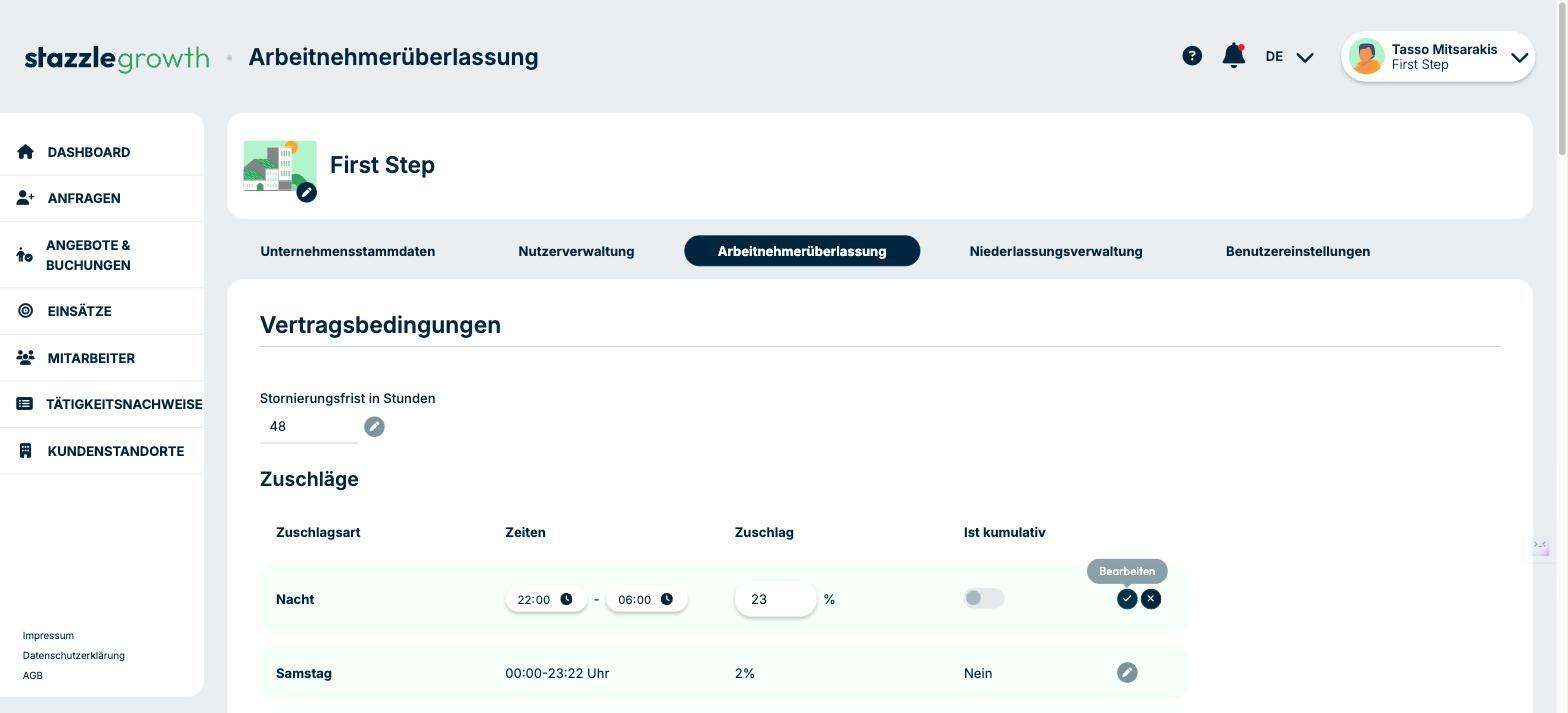1568x713 pixels.
Task: Click the Samstag 2% Zuschlag value
Action: [x=745, y=673]
